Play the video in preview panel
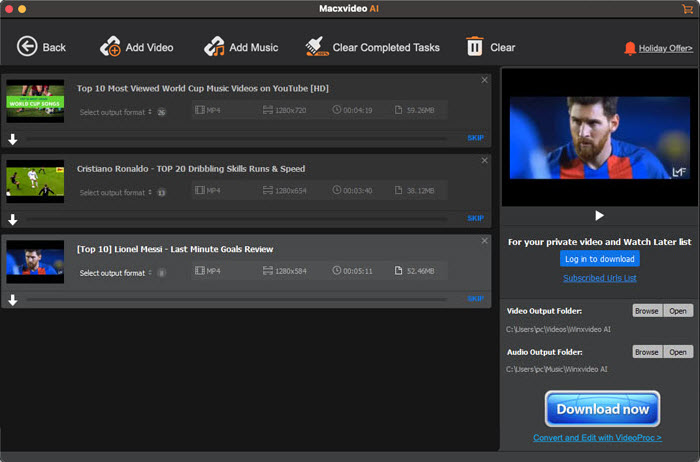 click(600, 216)
